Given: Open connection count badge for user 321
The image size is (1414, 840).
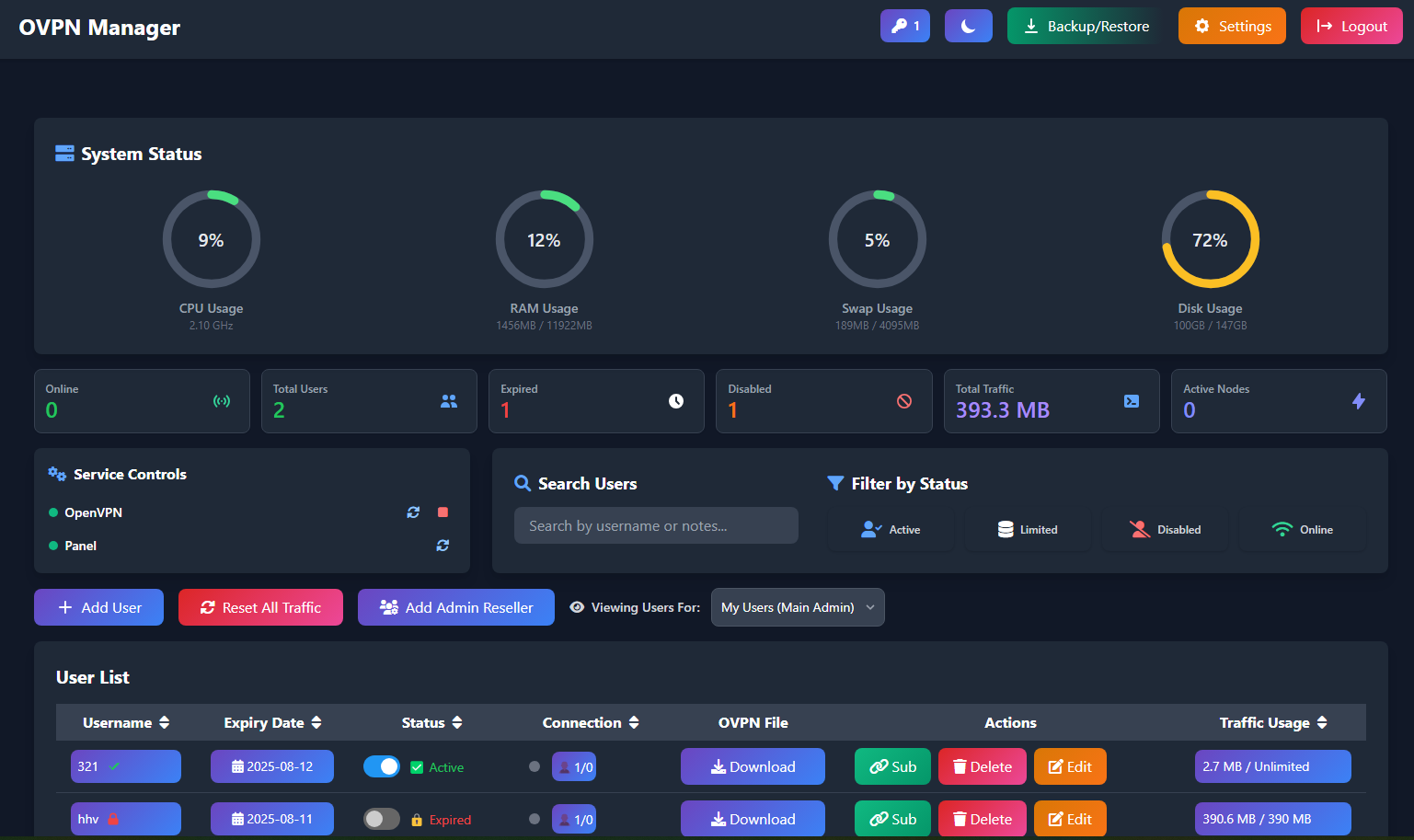Looking at the screenshot, I should [x=573, y=766].
